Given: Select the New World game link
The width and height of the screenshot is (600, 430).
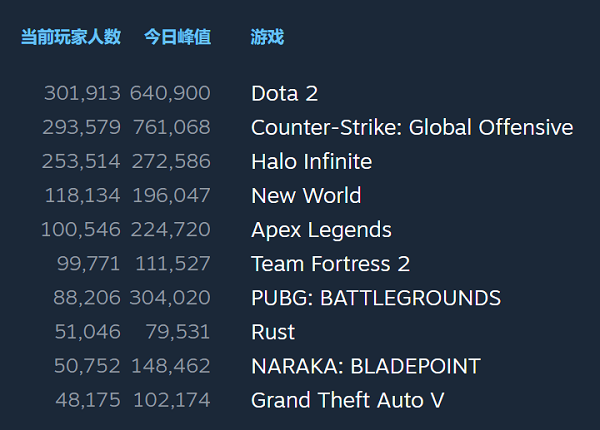Looking at the screenshot, I should click(x=306, y=196).
